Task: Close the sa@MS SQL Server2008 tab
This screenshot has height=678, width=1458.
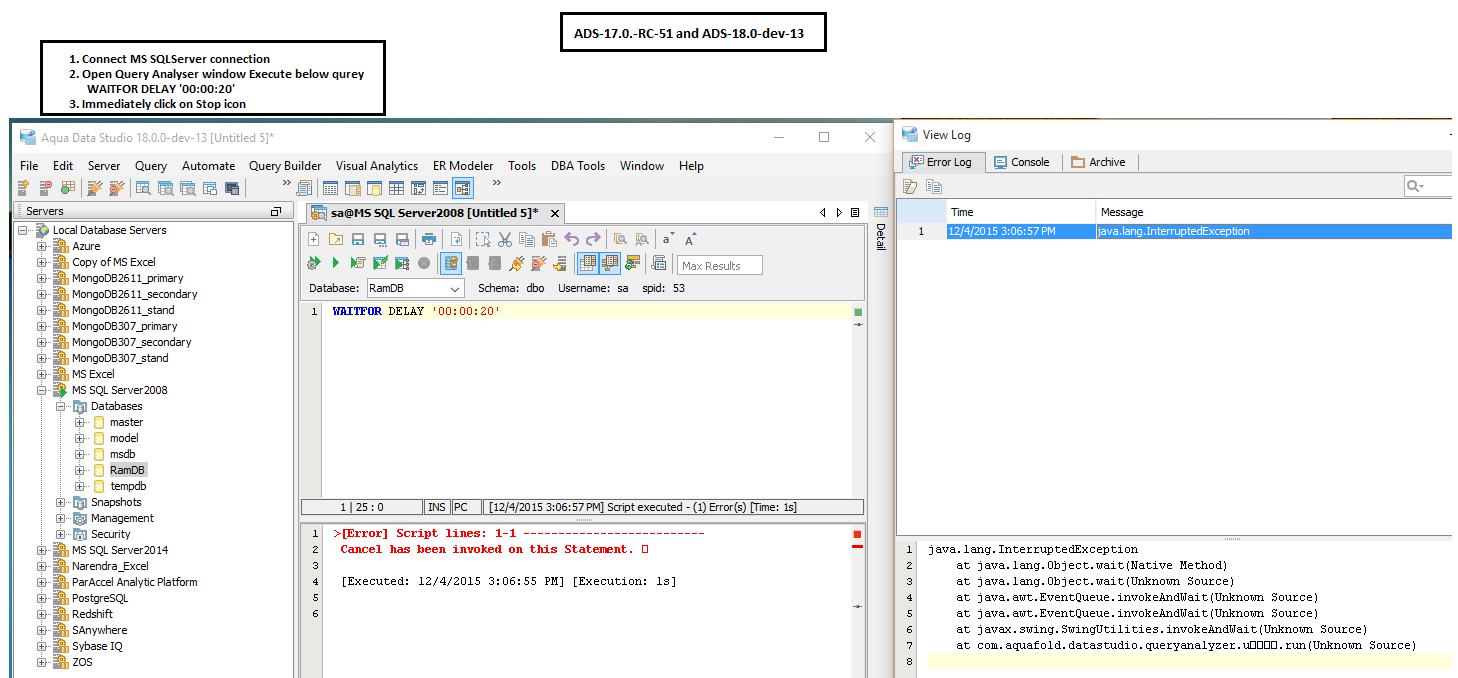Action: pyautogui.click(x=555, y=213)
